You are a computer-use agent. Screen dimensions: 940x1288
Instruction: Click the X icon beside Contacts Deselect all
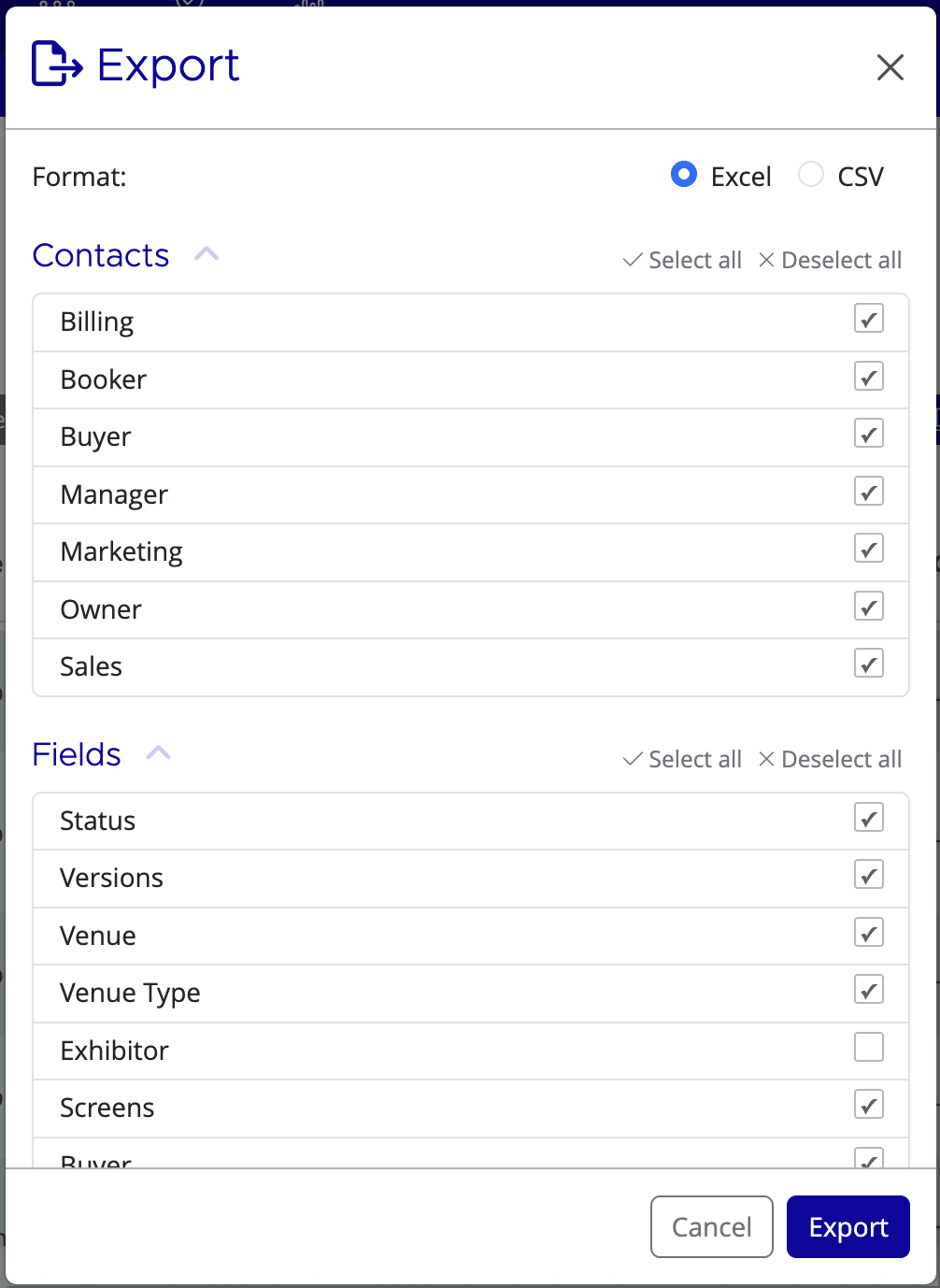(766, 260)
